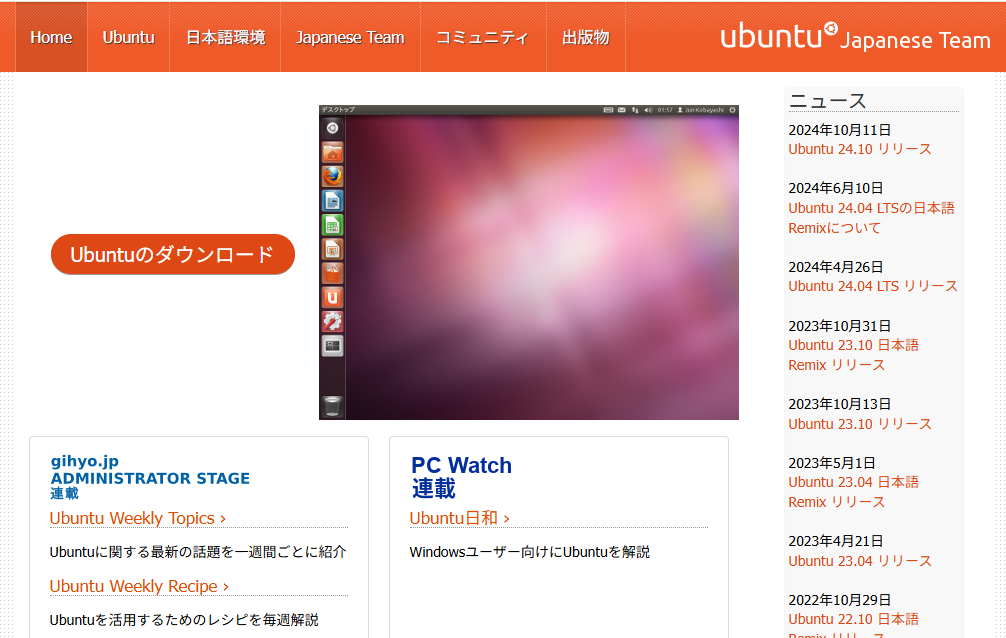Click the date 2023年10月31日
The height and width of the screenshot is (638, 1006).
[x=839, y=326]
